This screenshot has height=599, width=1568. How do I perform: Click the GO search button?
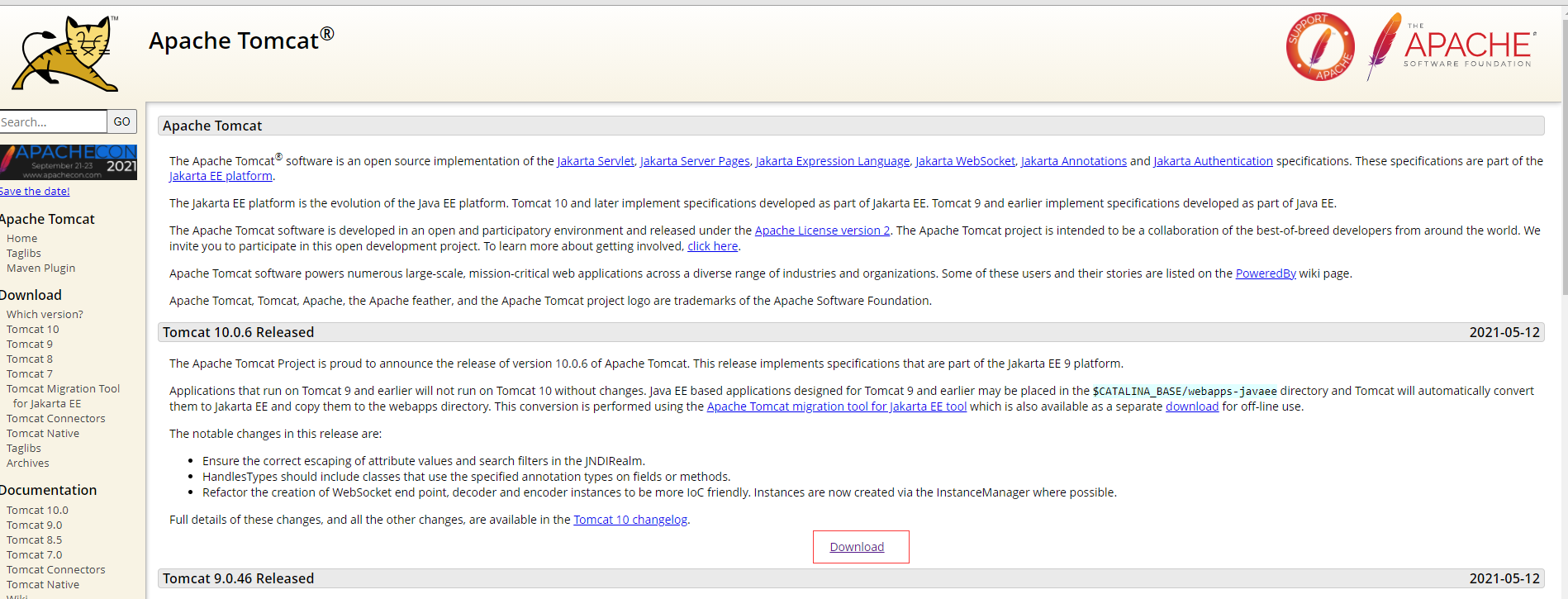pyautogui.click(x=122, y=121)
